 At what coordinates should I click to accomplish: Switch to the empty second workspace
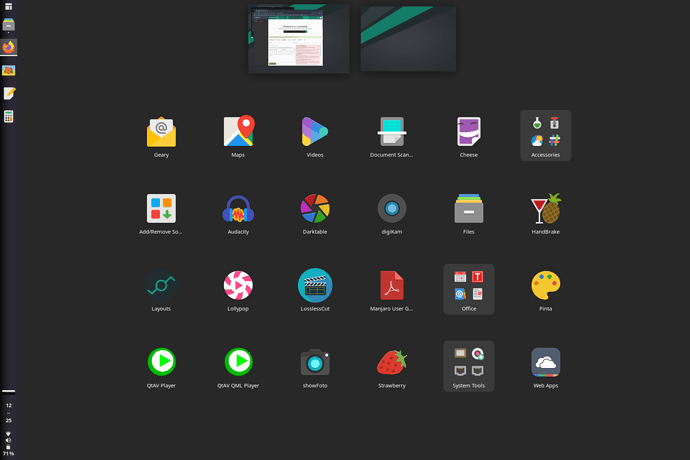[408, 39]
